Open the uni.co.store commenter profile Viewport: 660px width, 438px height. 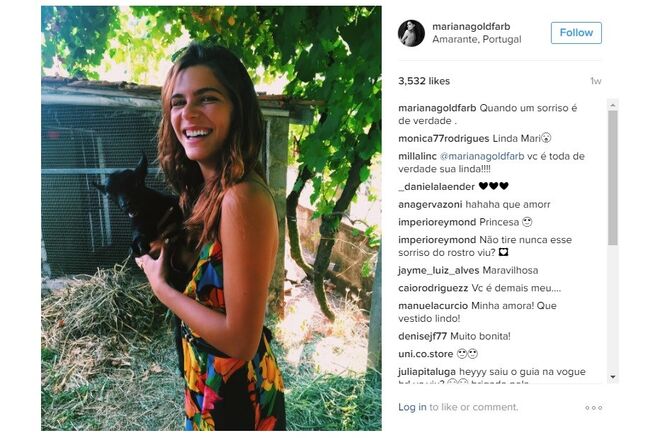[425, 353]
